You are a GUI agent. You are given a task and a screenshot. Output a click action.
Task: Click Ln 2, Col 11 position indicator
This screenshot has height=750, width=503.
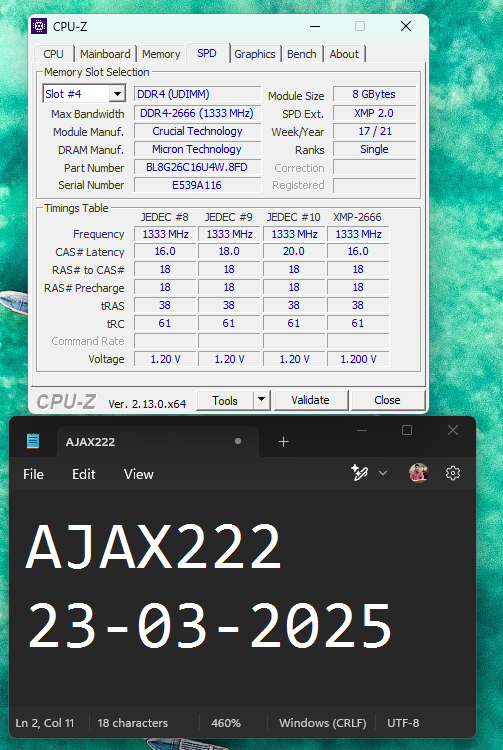click(x=45, y=723)
